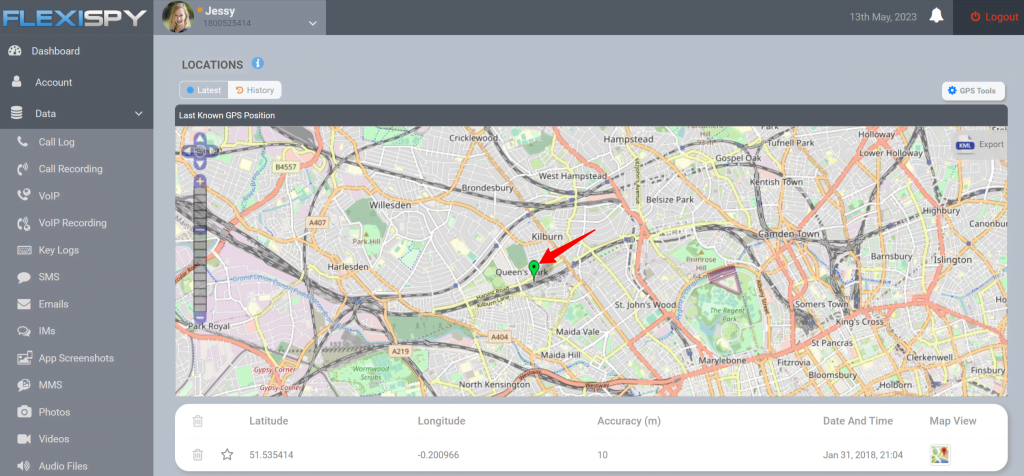Open GPS Tools button
This screenshot has width=1024, height=476.
(x=972, y=91)
